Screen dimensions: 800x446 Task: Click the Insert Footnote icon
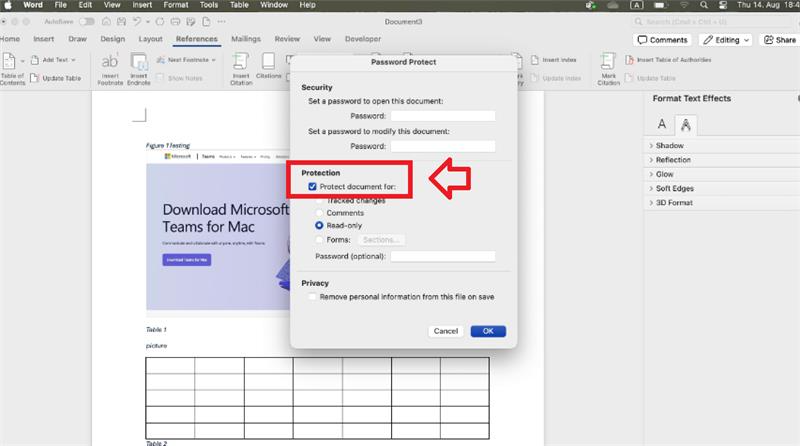(x=110, y=62)
